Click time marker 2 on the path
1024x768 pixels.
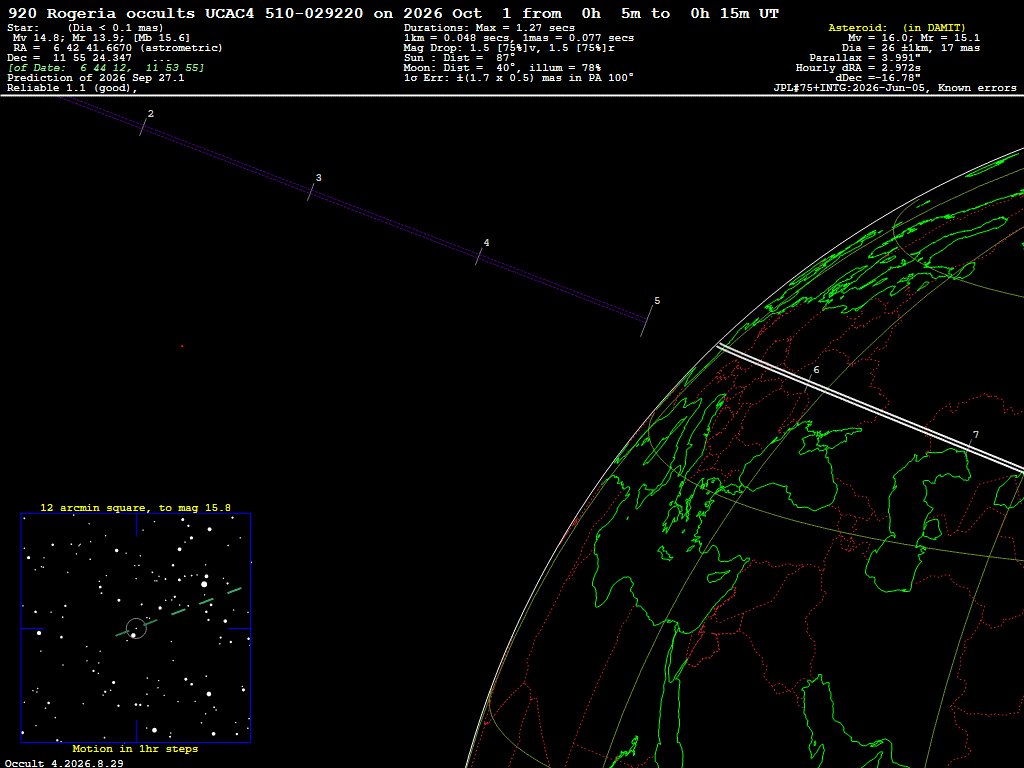coord(151,114)
